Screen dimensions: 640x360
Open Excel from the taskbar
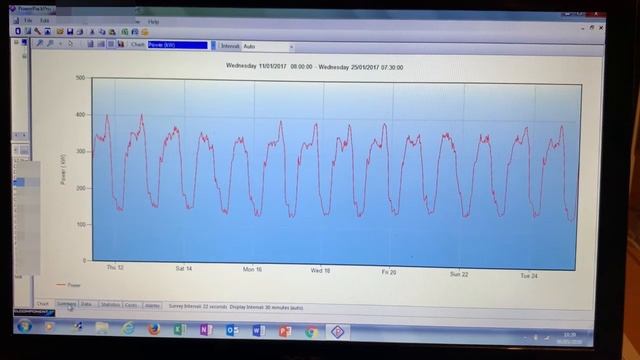[x=180, y=329]
